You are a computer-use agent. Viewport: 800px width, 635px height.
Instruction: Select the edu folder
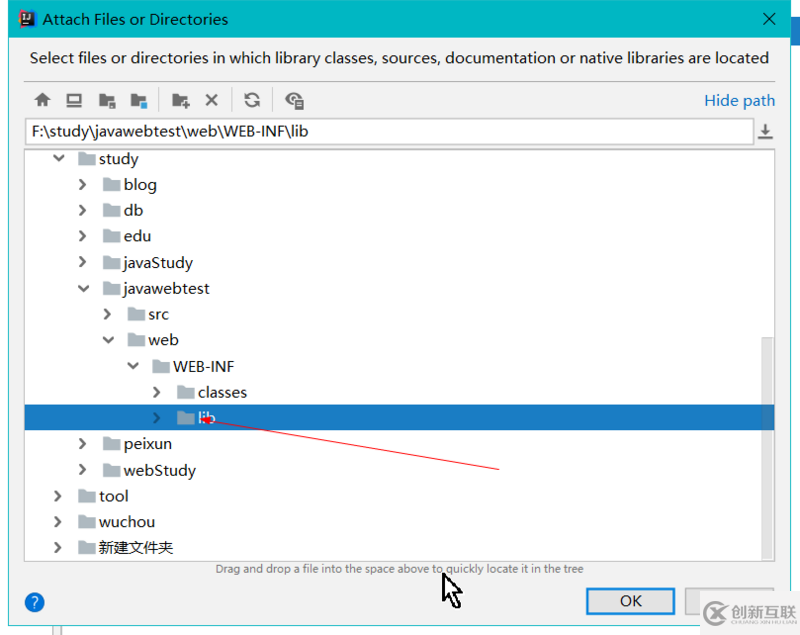[x=127, y=236]
